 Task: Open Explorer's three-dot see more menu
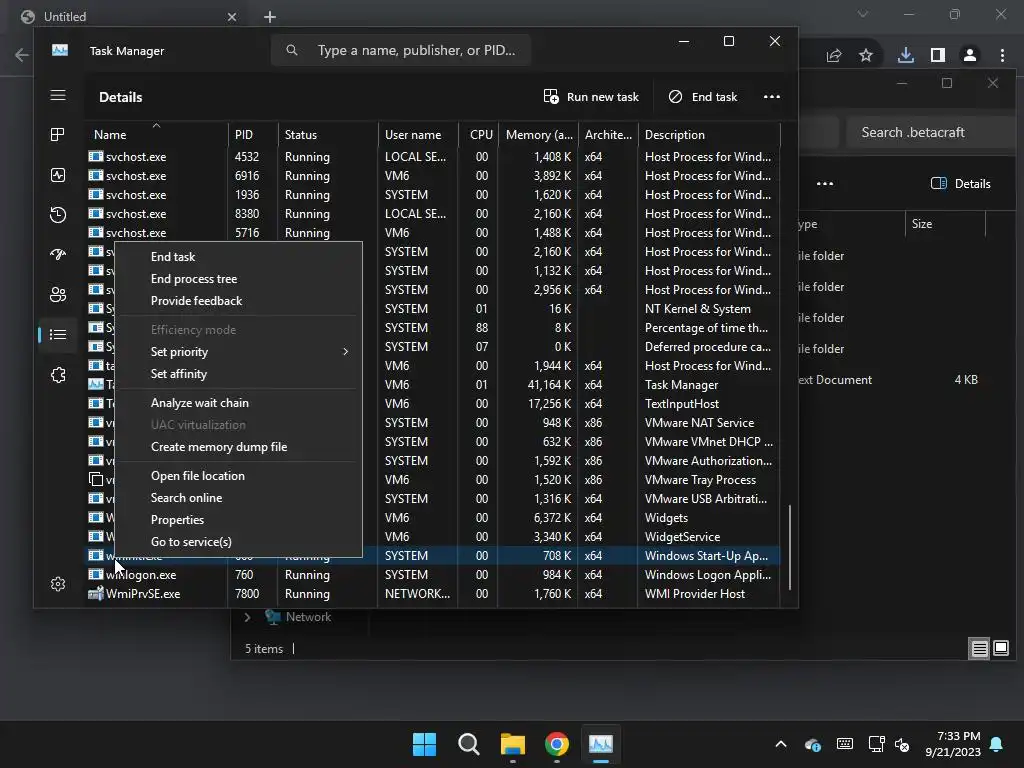825,184
